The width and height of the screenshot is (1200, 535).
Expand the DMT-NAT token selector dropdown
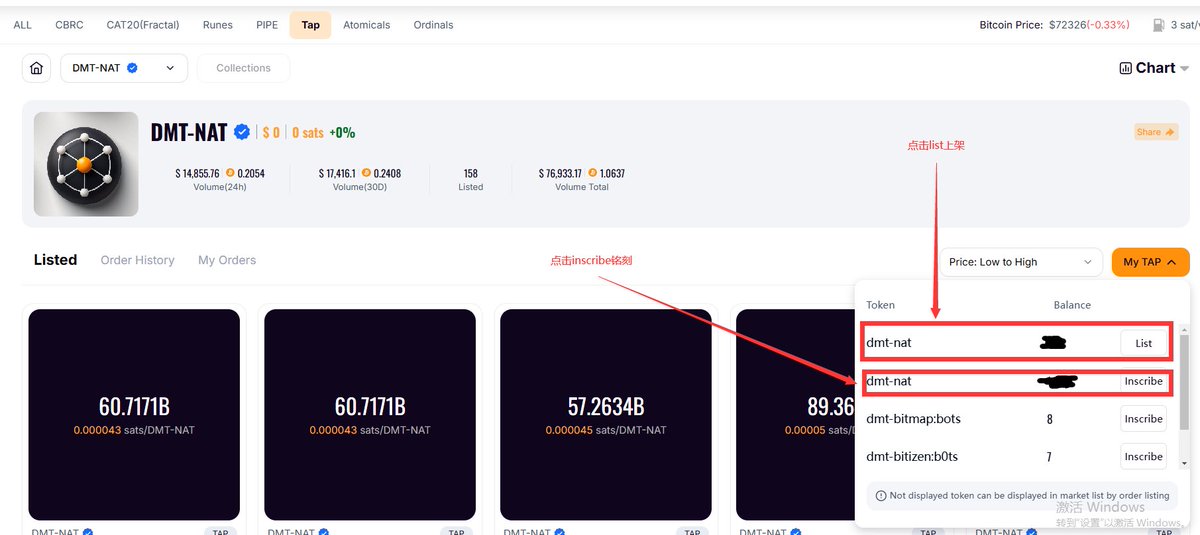[124, 68]
